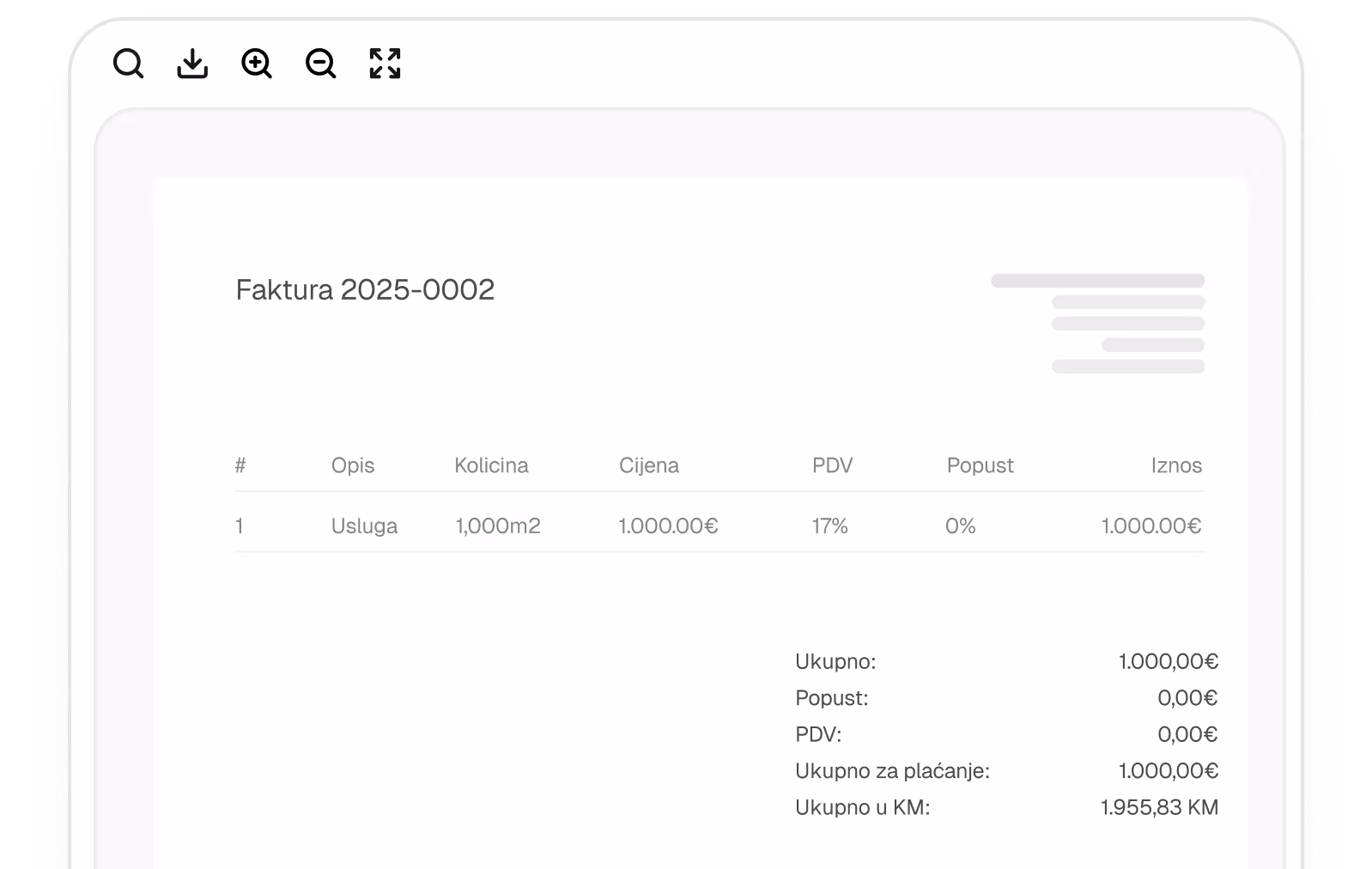This screenshot has width=1372, height=869.
Task: Zoom in on the invoice
Action: point(257,64)
